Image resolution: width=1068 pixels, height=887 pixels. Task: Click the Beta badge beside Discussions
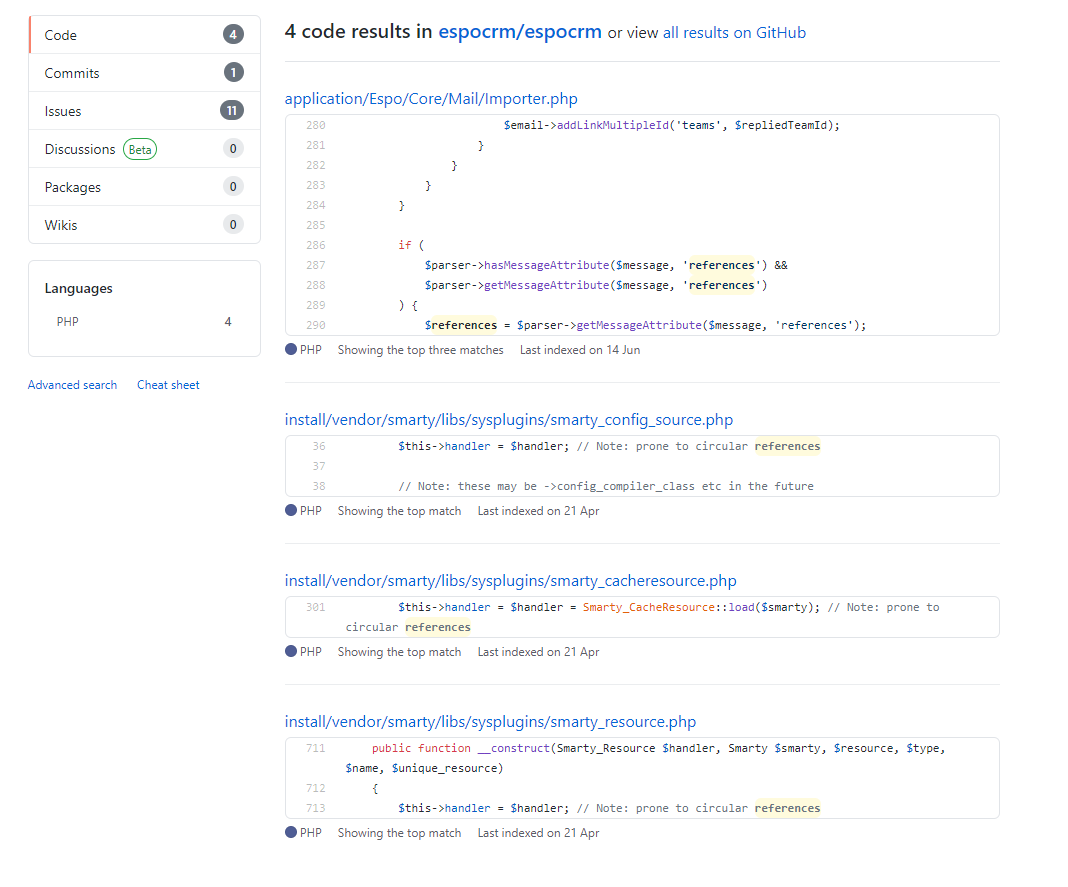click(140, 150)
